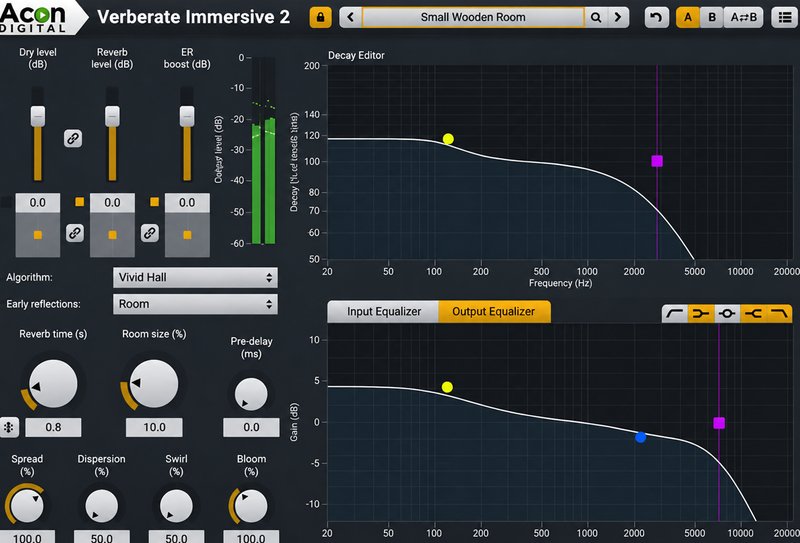Viewport: 800px width, 543px height.
Task: Click the Reverb time knob
Action: tap(53, 384)
